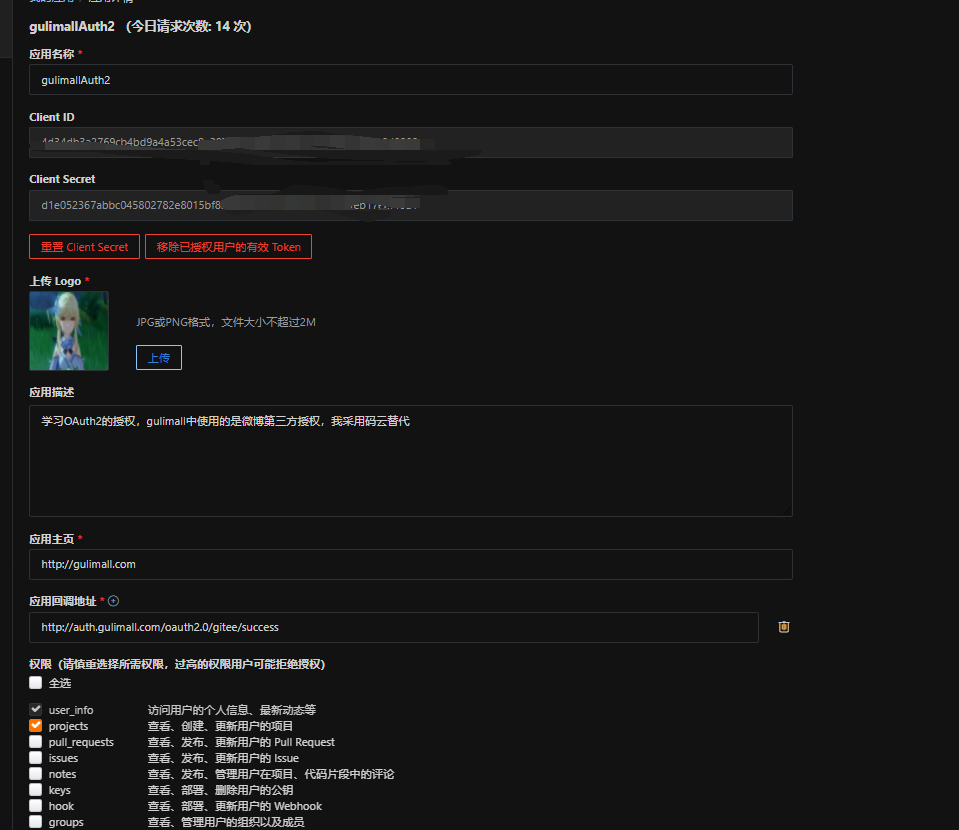Image resolution: width=959 pixels, height=830 pixels.
Task: Uncheck the projects permission
Action: tap(34, 725)
